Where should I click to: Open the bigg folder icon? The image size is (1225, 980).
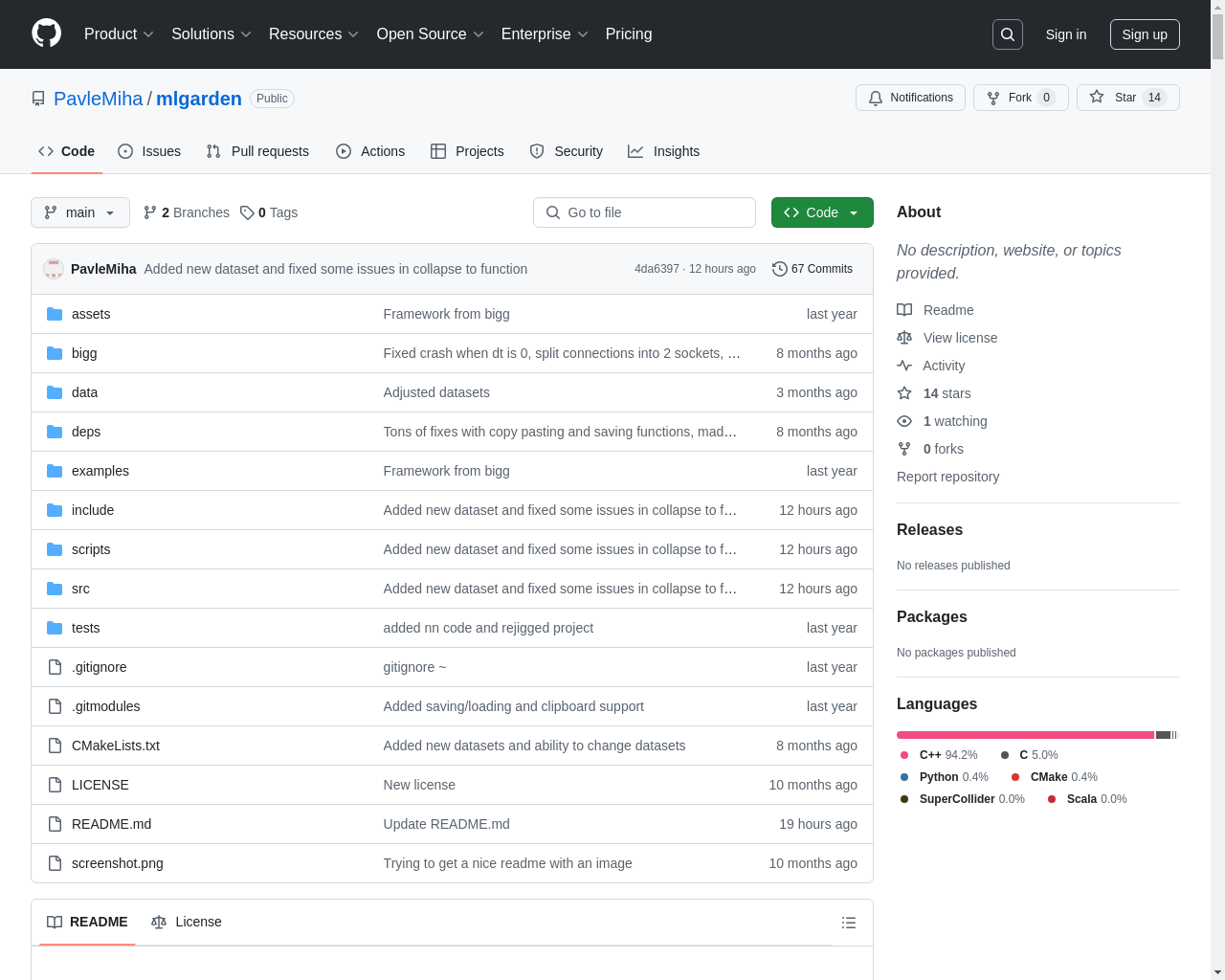[x=55, y=353]
